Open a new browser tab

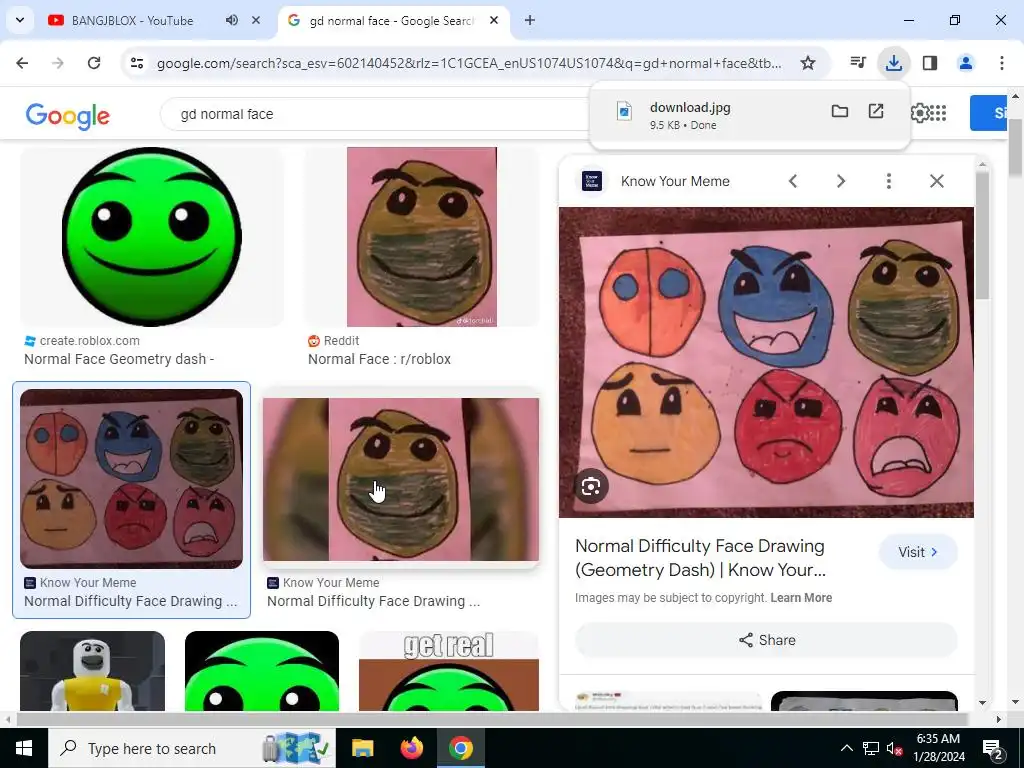pyautogui.click(x=530, y=20)
